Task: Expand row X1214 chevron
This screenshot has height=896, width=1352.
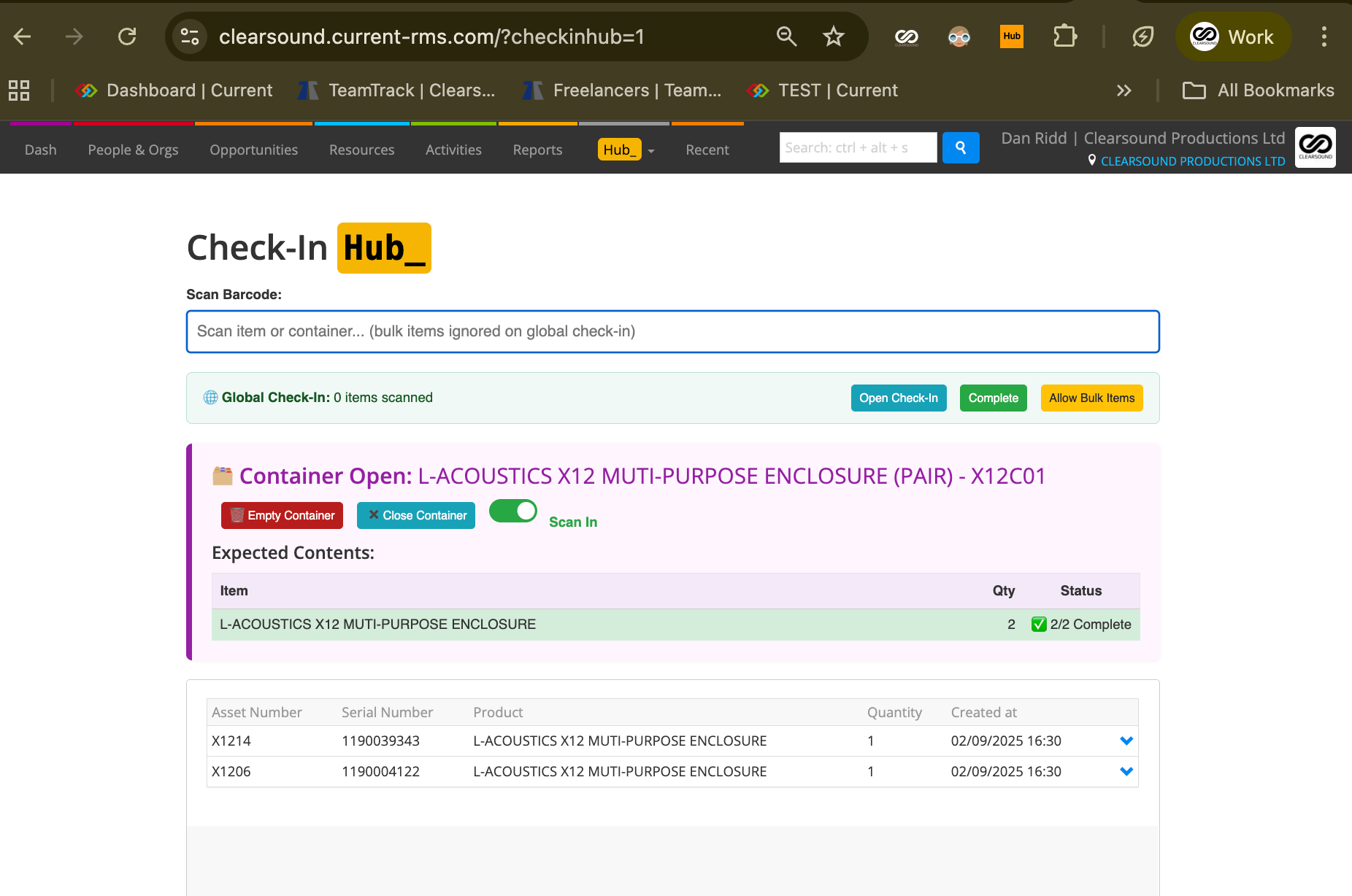Action: pyautogui.click(x=1126, y=741)
